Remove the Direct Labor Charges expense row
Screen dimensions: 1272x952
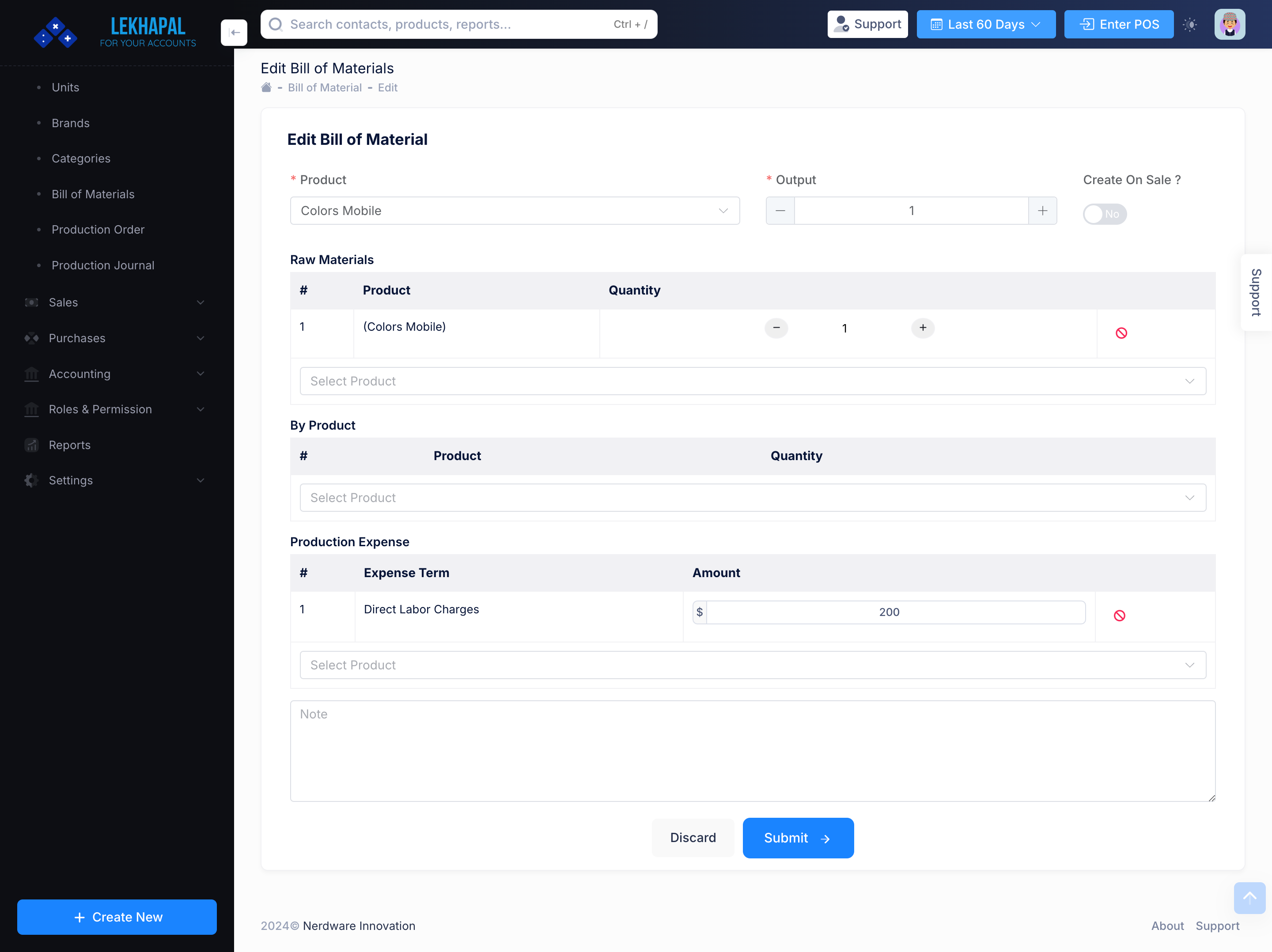1120,615
